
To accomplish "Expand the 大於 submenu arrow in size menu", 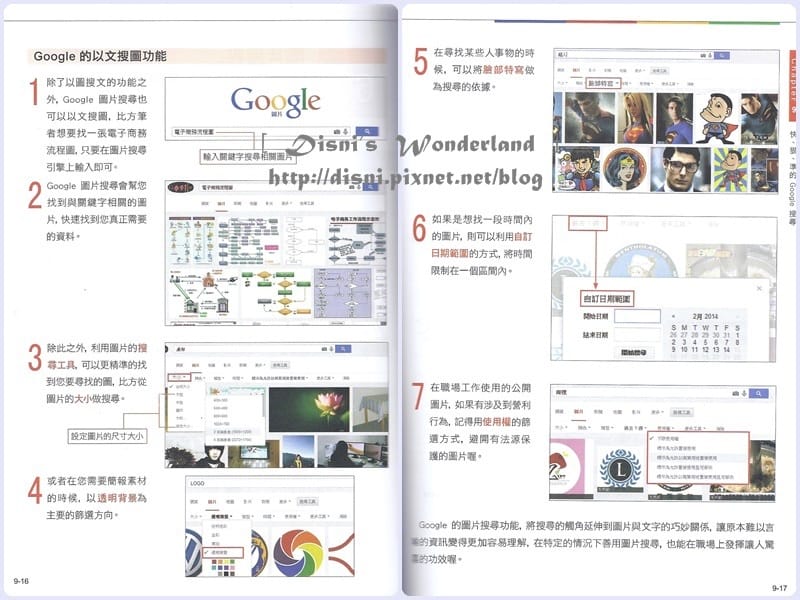I will click(202, 418).
